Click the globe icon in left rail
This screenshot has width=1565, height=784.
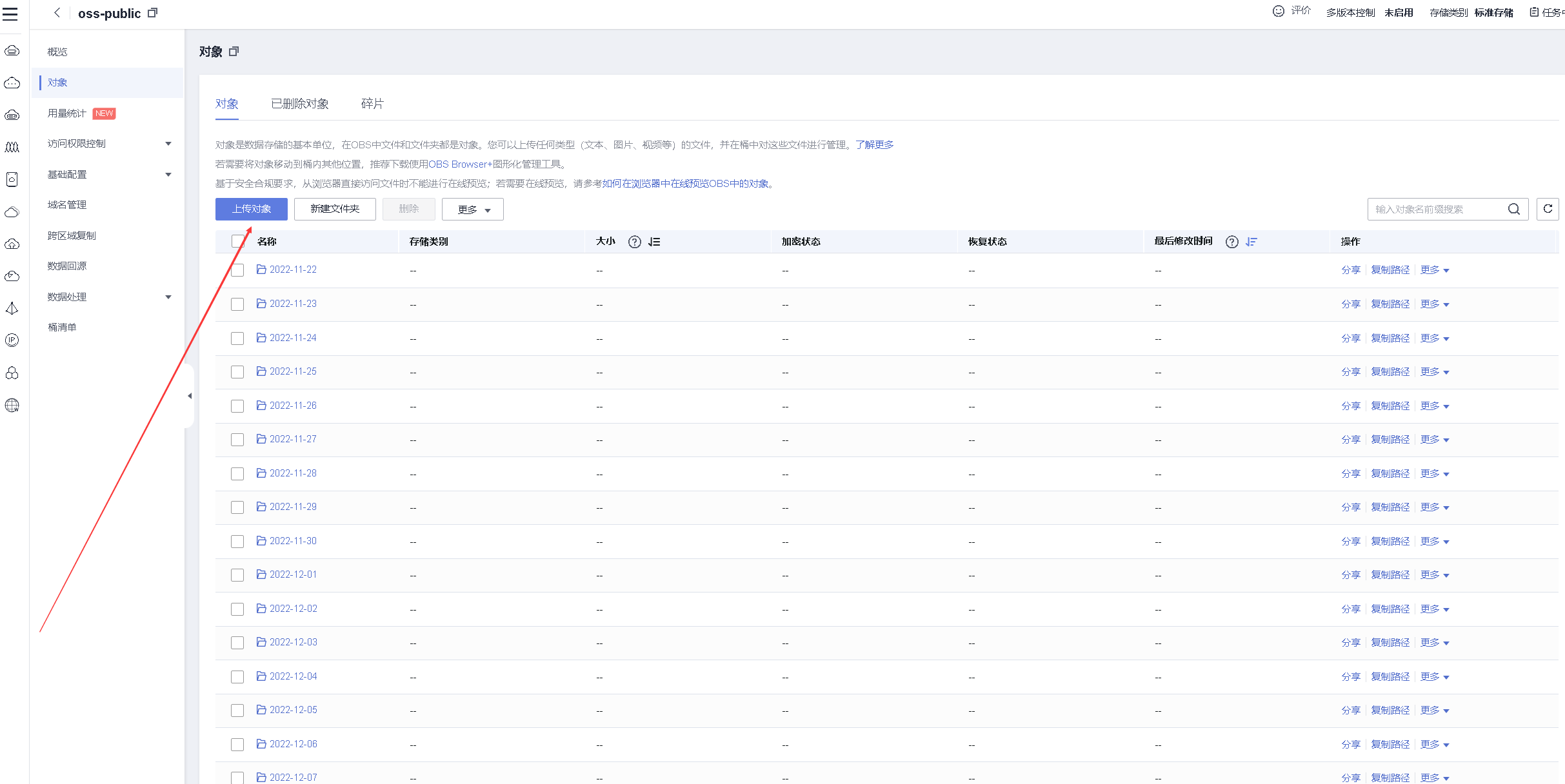click(12, 405)
